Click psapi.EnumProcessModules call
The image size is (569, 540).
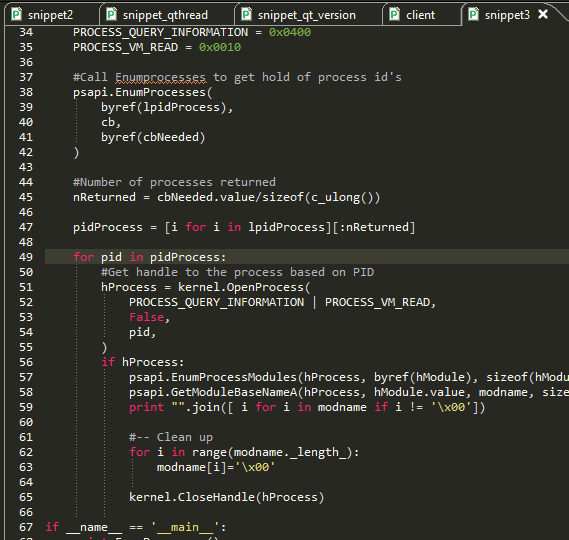213,377
